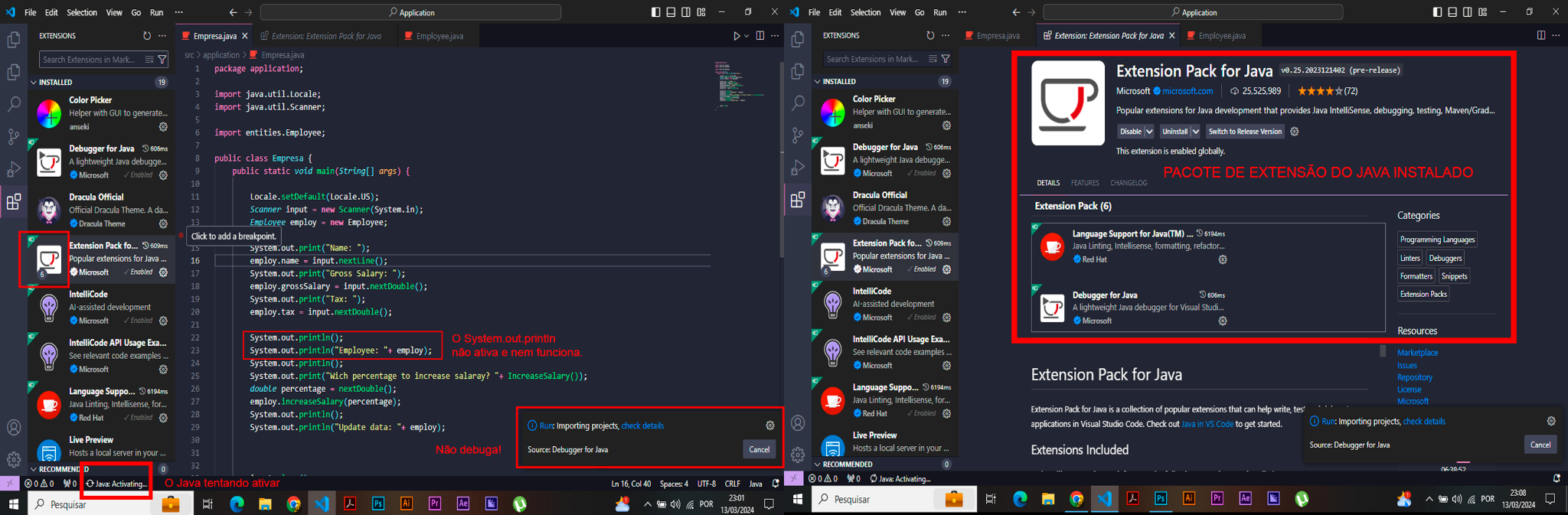Toggle bottom panel in left window

point(671,12)
